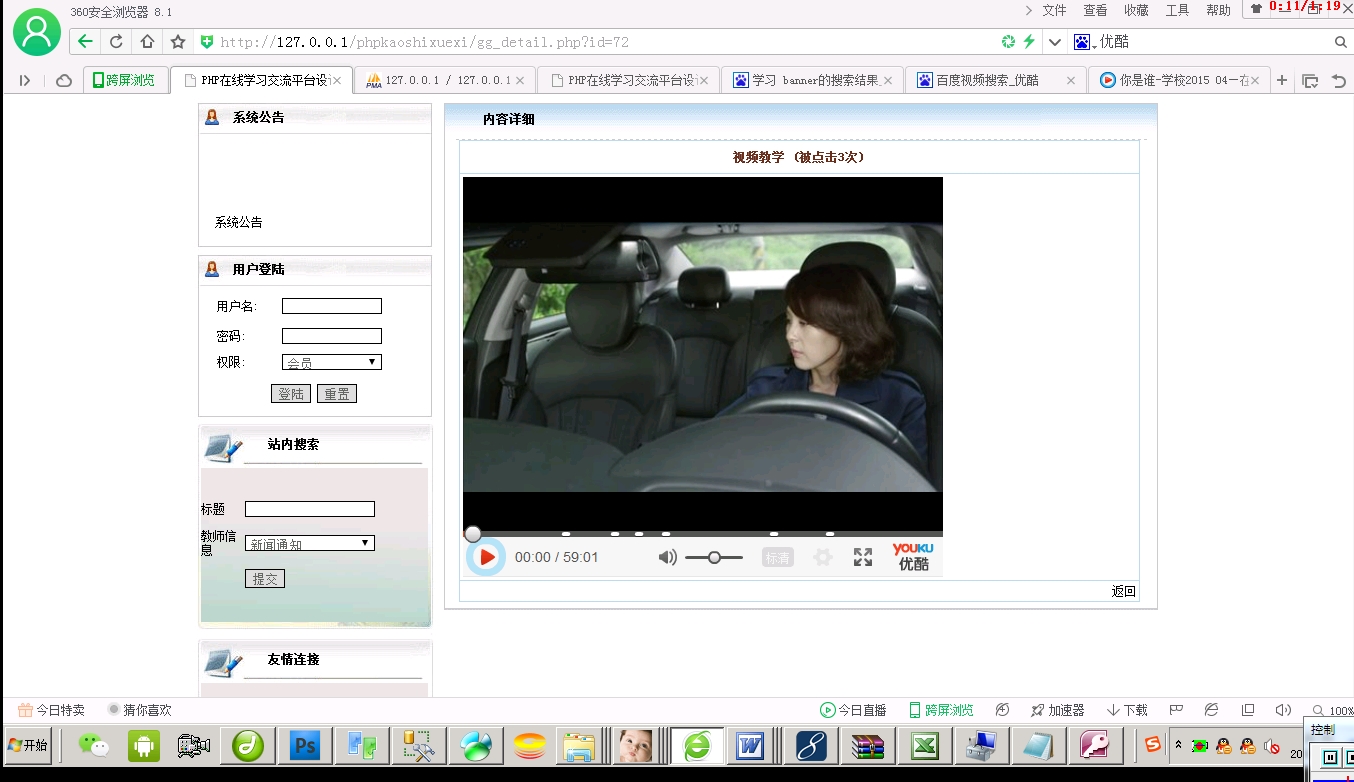The width and height of the screenshot is (1354, 782).
Task: Open the Android icon in the taskbar
Action: coord(144,746)
